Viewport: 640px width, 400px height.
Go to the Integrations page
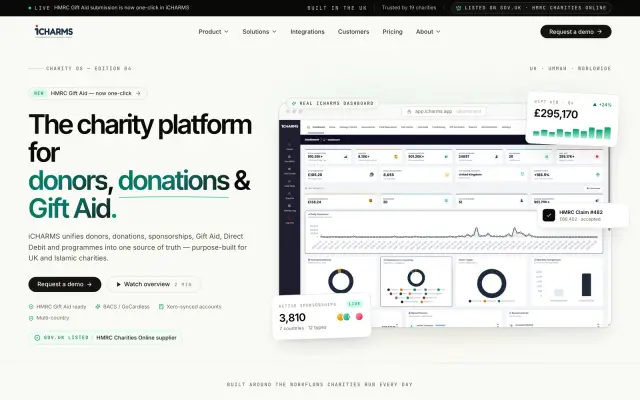pyautogui.click(x=307, y=31)
